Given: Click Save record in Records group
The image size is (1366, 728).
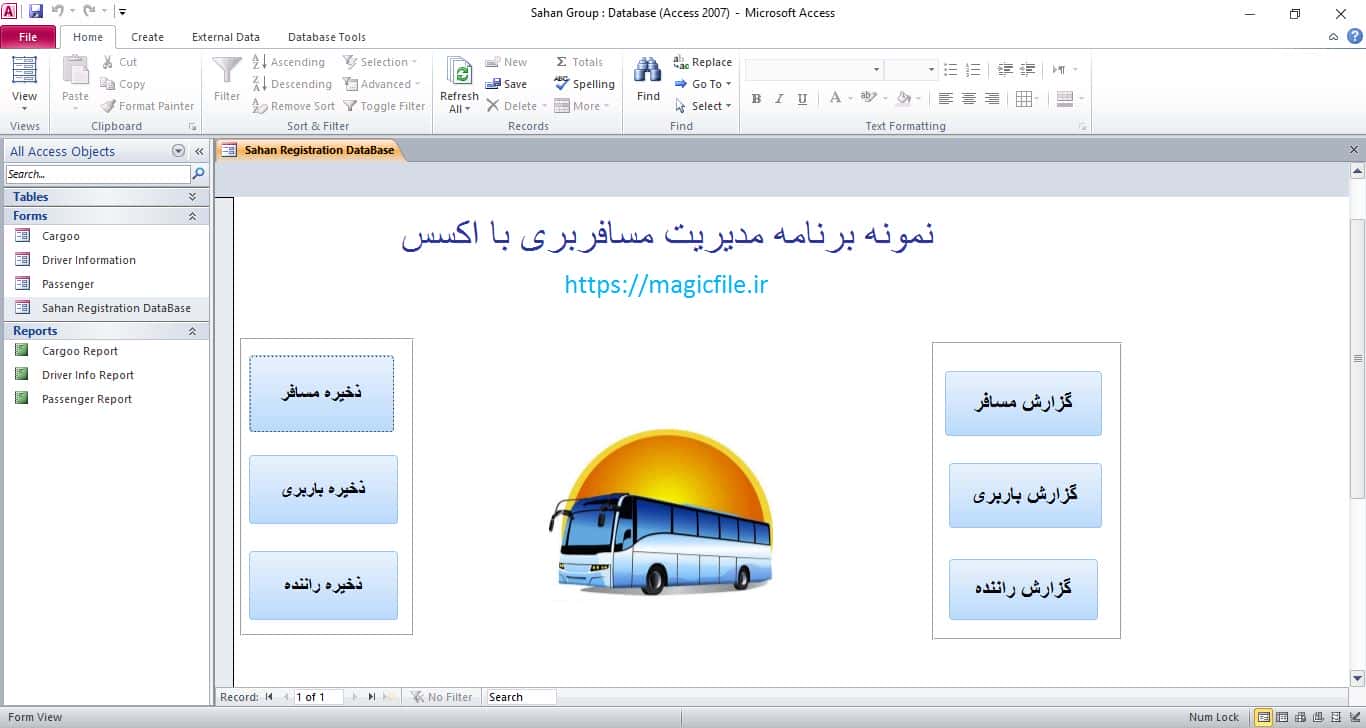Looking at the screenshot, I should pos(506,84).
